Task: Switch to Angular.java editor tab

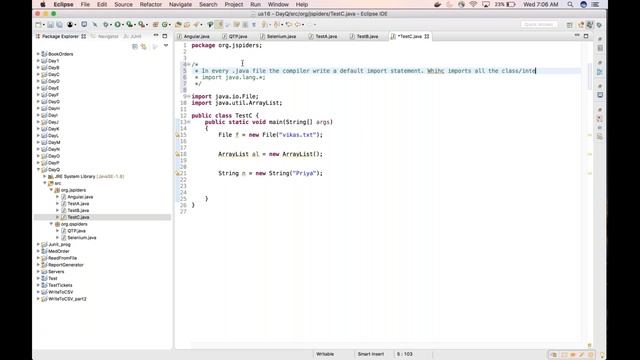Action: coord(196,36)
